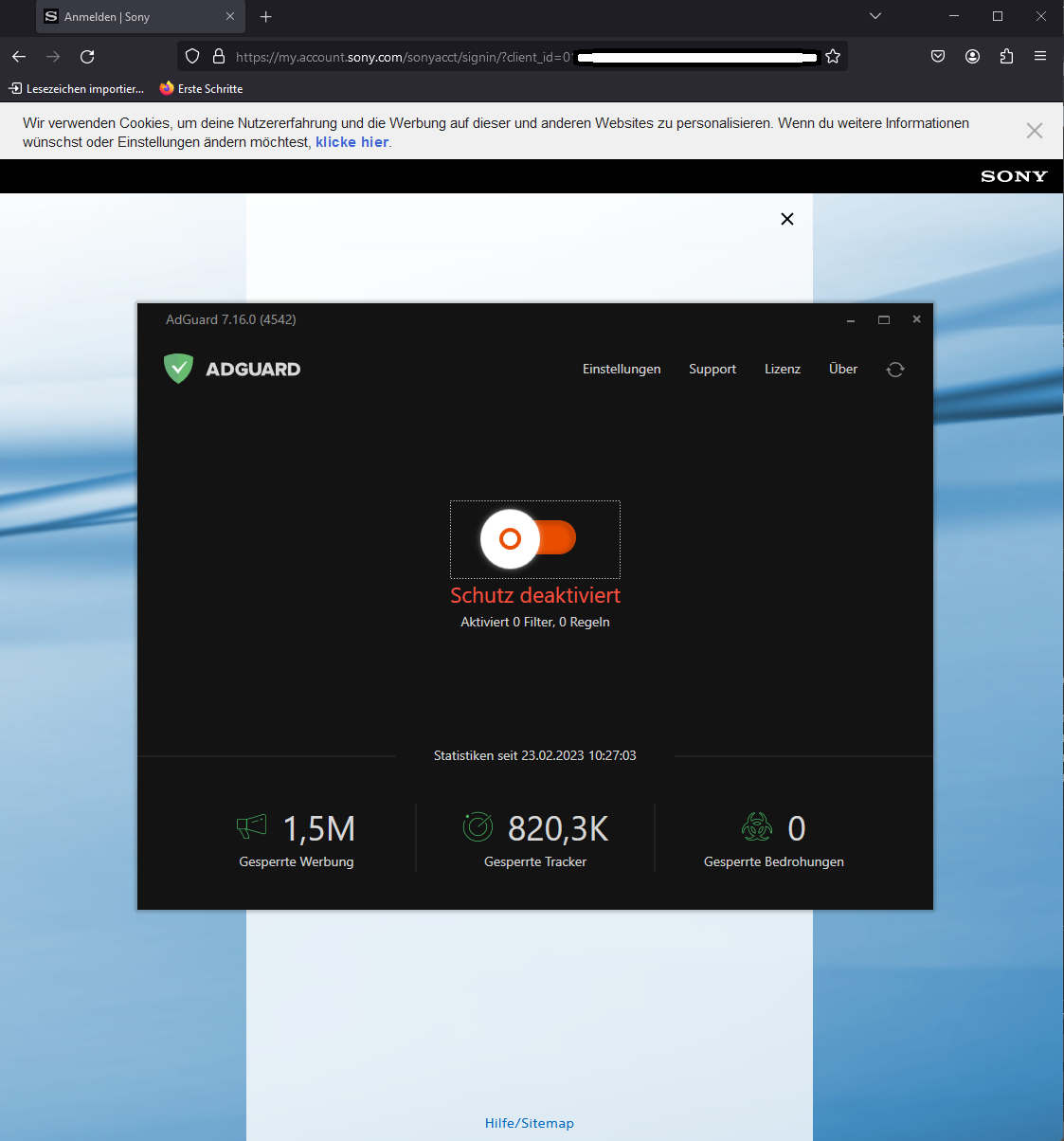Toggle AdGuard protection switch on
Viewport: 1064px width, 1141px height.
pyautogui.click(x=534, y=538)
